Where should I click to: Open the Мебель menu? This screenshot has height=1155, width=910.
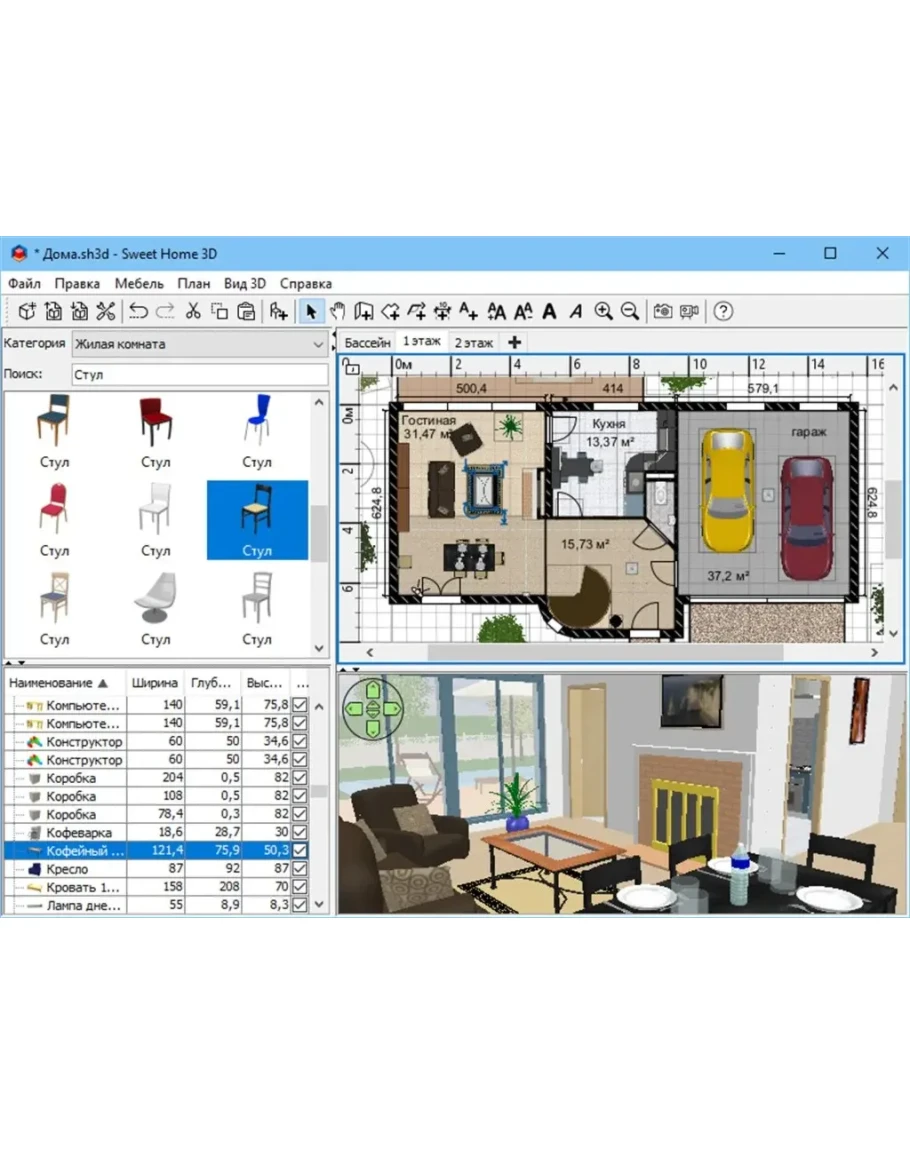[139, 283]
